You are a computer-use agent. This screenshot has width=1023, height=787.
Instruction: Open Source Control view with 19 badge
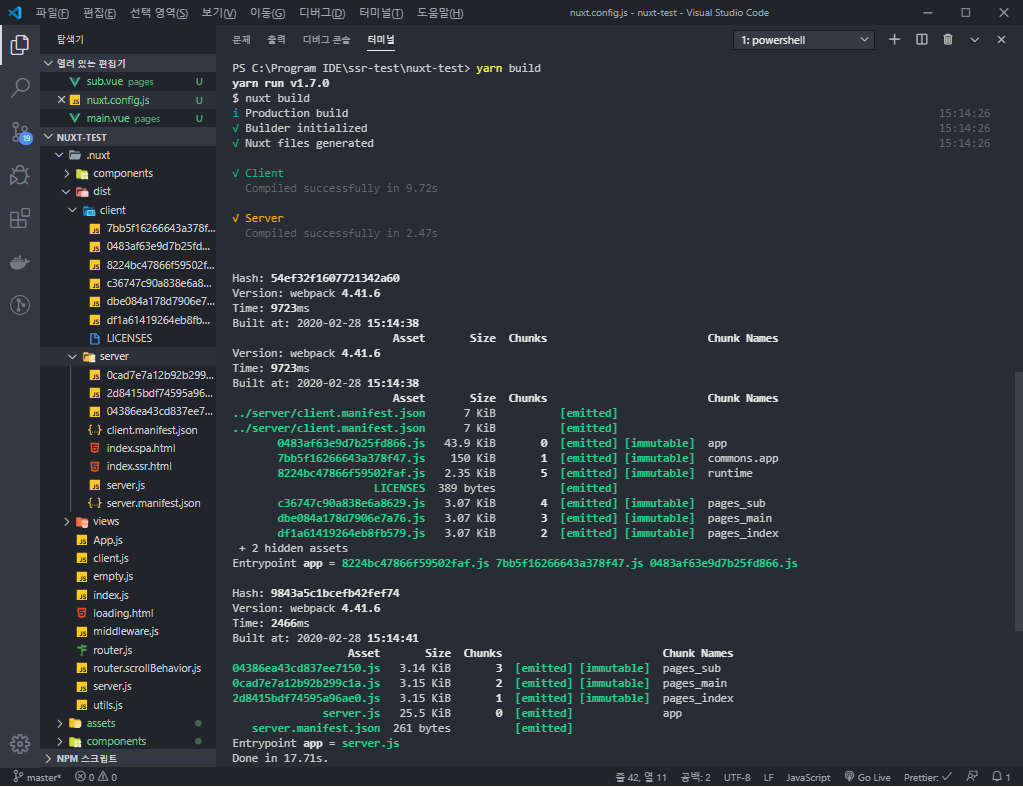[x=20, y=132]
